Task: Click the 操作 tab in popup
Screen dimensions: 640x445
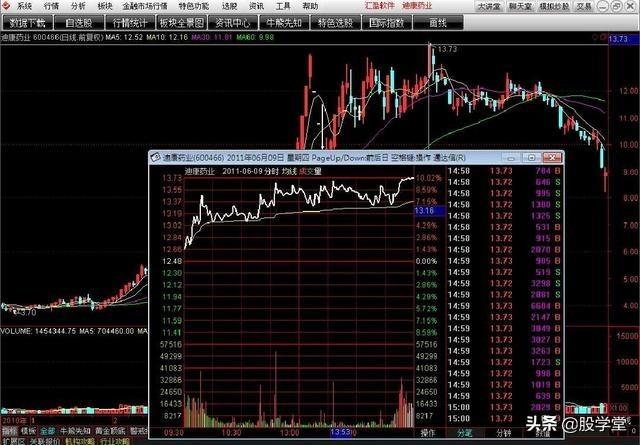Action: click(428, 434)
